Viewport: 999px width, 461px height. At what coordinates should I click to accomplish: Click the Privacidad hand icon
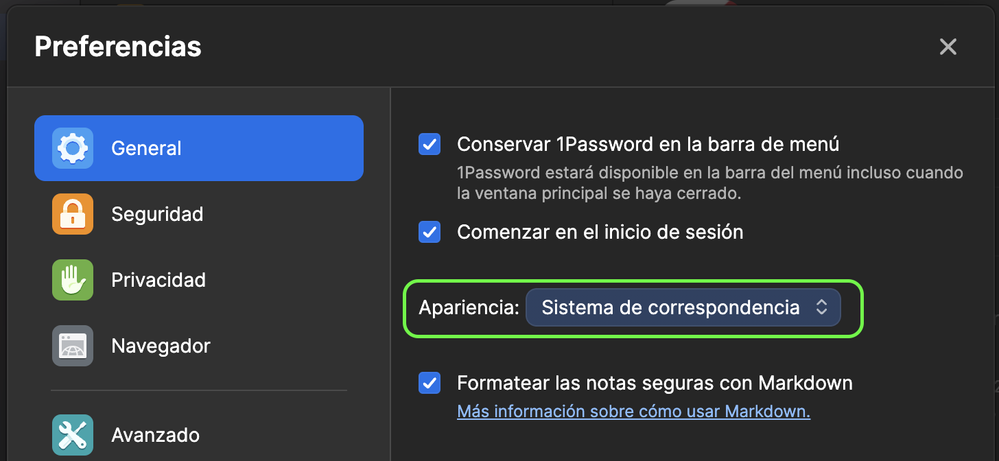coord(73,280)
